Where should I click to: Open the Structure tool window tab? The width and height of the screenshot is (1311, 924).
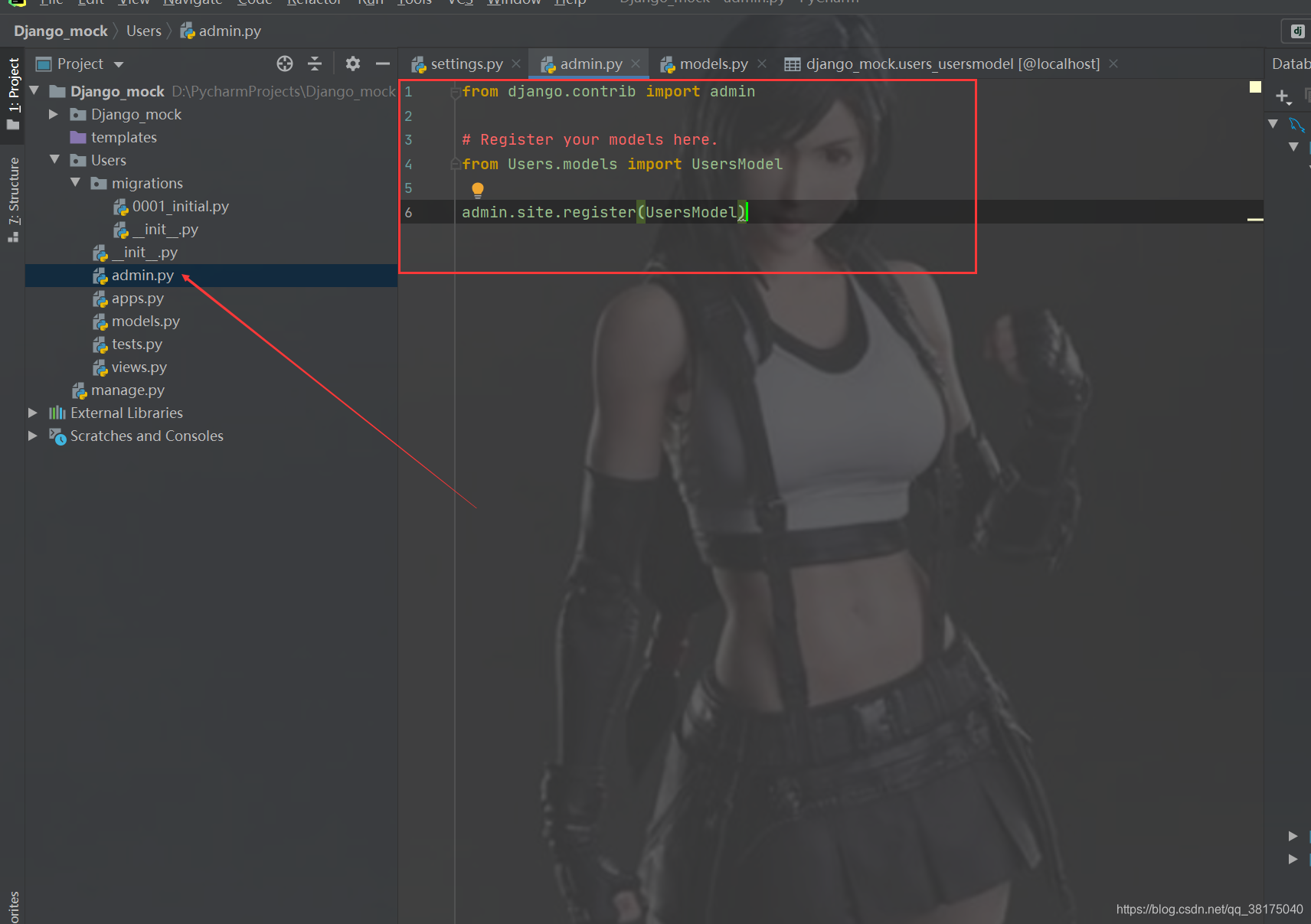click(x=13, y=199)
